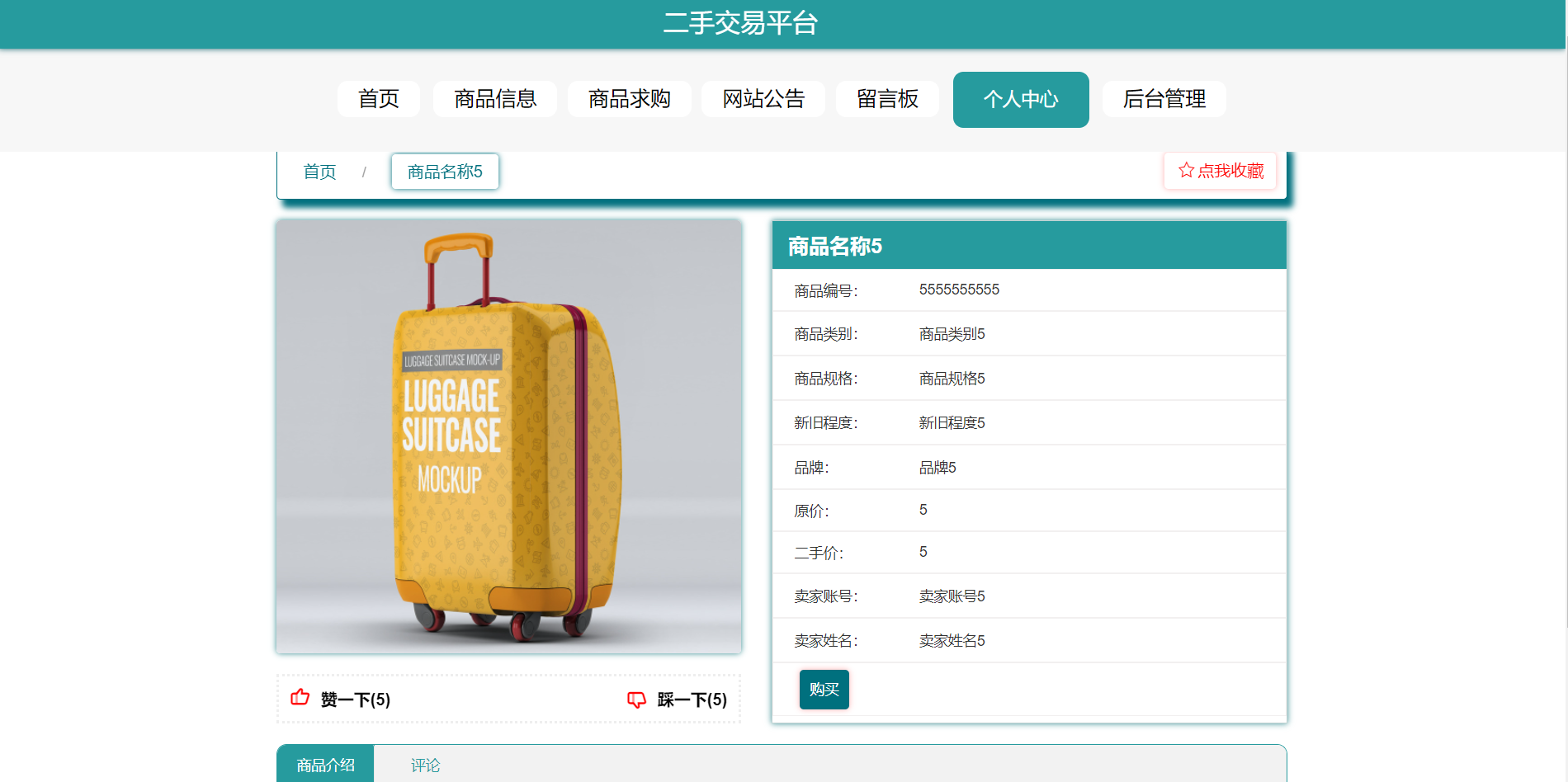The height and width of the screenshot is (782, 1568).
Task: Select the 个人中心 menu item
Action: click(1021, 100)
